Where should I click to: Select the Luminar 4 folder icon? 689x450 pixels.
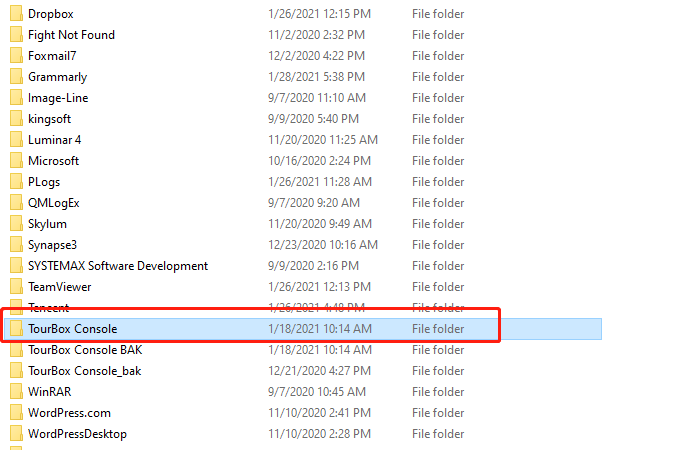tap(16, 140)
